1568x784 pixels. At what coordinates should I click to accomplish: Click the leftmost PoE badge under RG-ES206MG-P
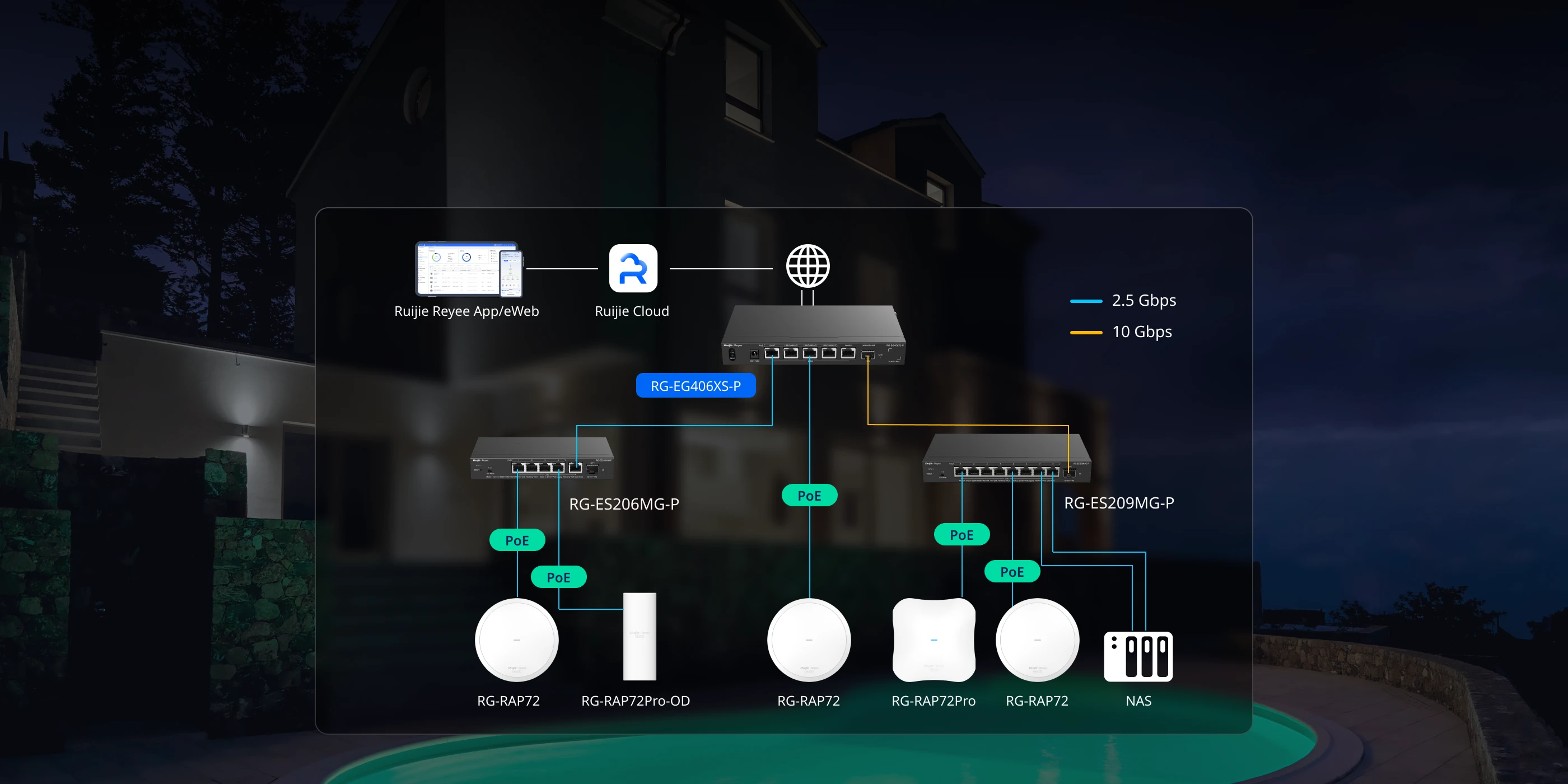tap(517, 540)
